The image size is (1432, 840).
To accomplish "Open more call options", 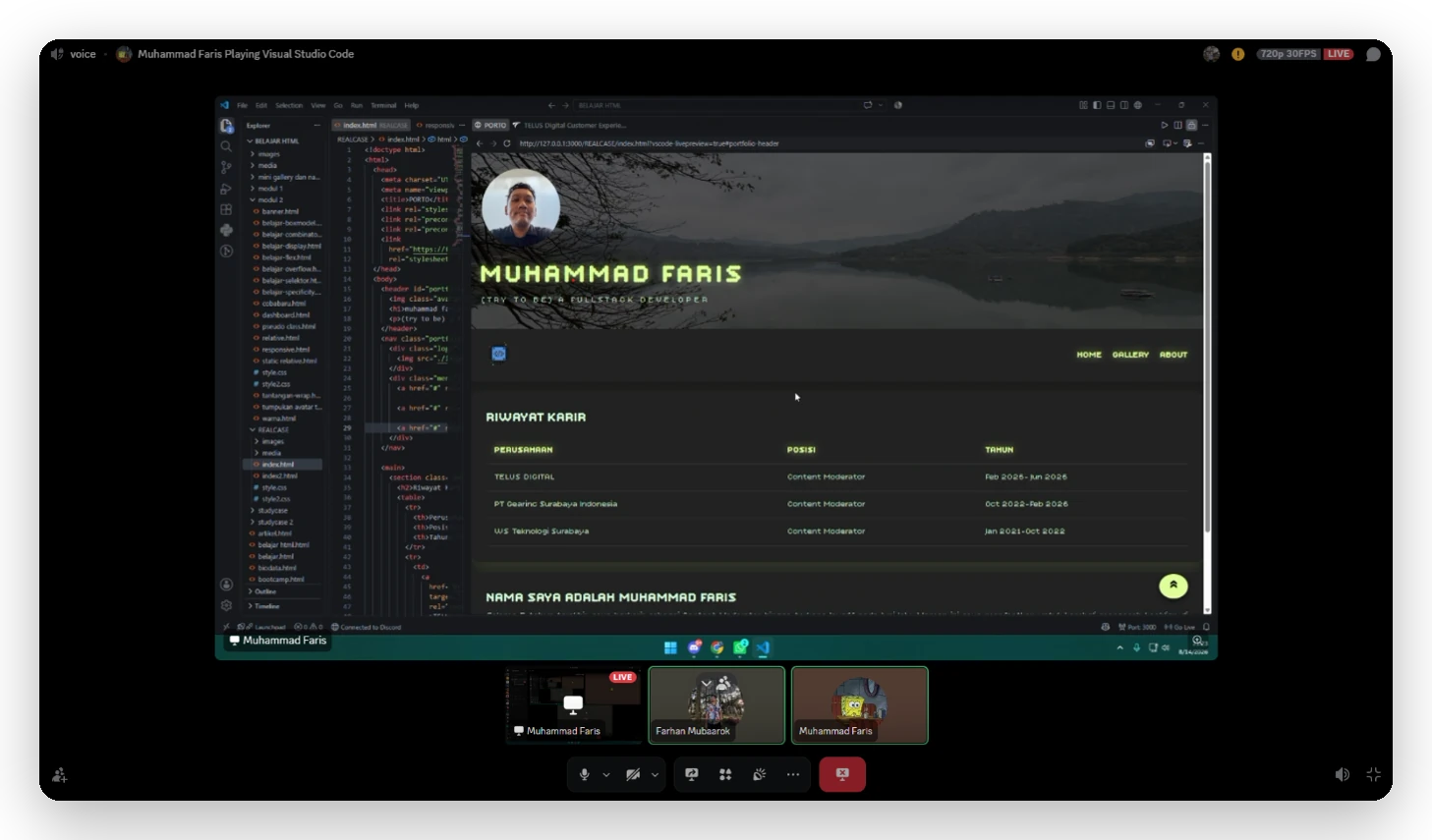I will (793, 774).
